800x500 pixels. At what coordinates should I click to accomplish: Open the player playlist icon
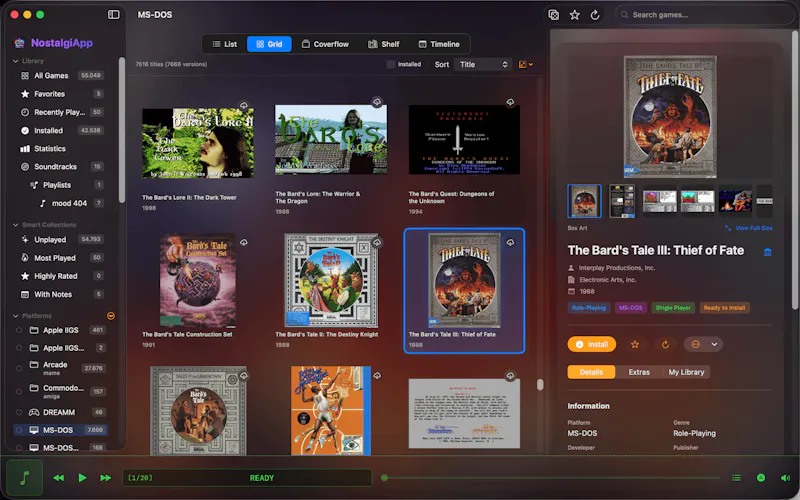point(736,478)
